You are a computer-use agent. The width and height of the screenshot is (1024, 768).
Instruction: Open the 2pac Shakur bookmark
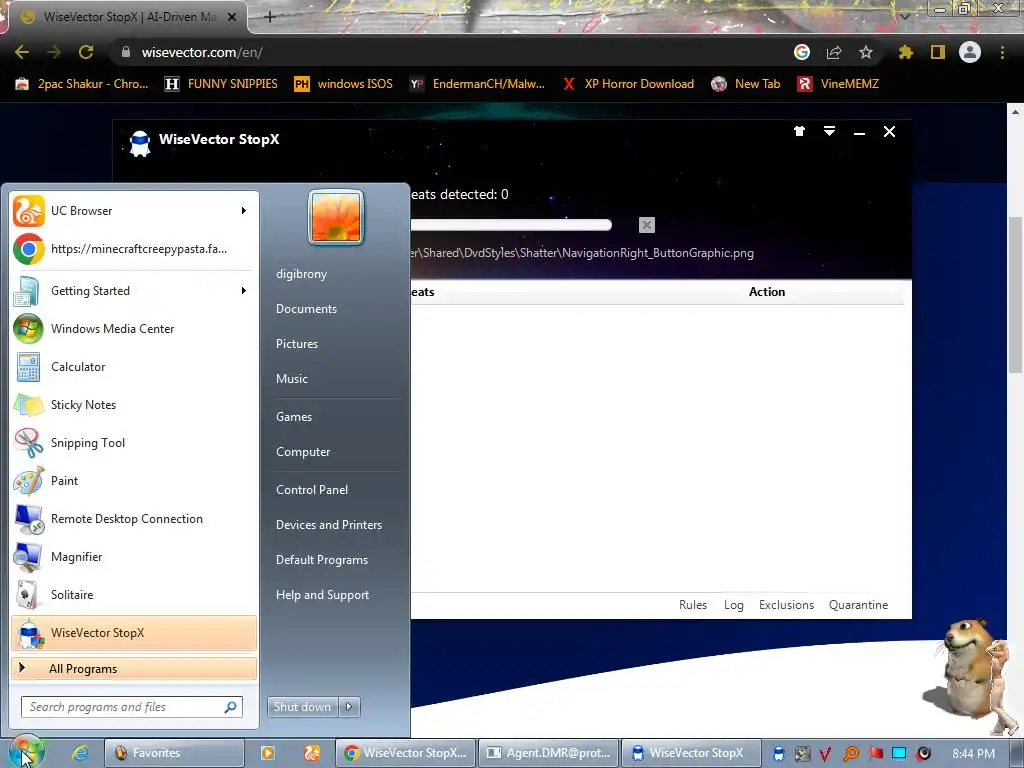click(x=82, y=84)
